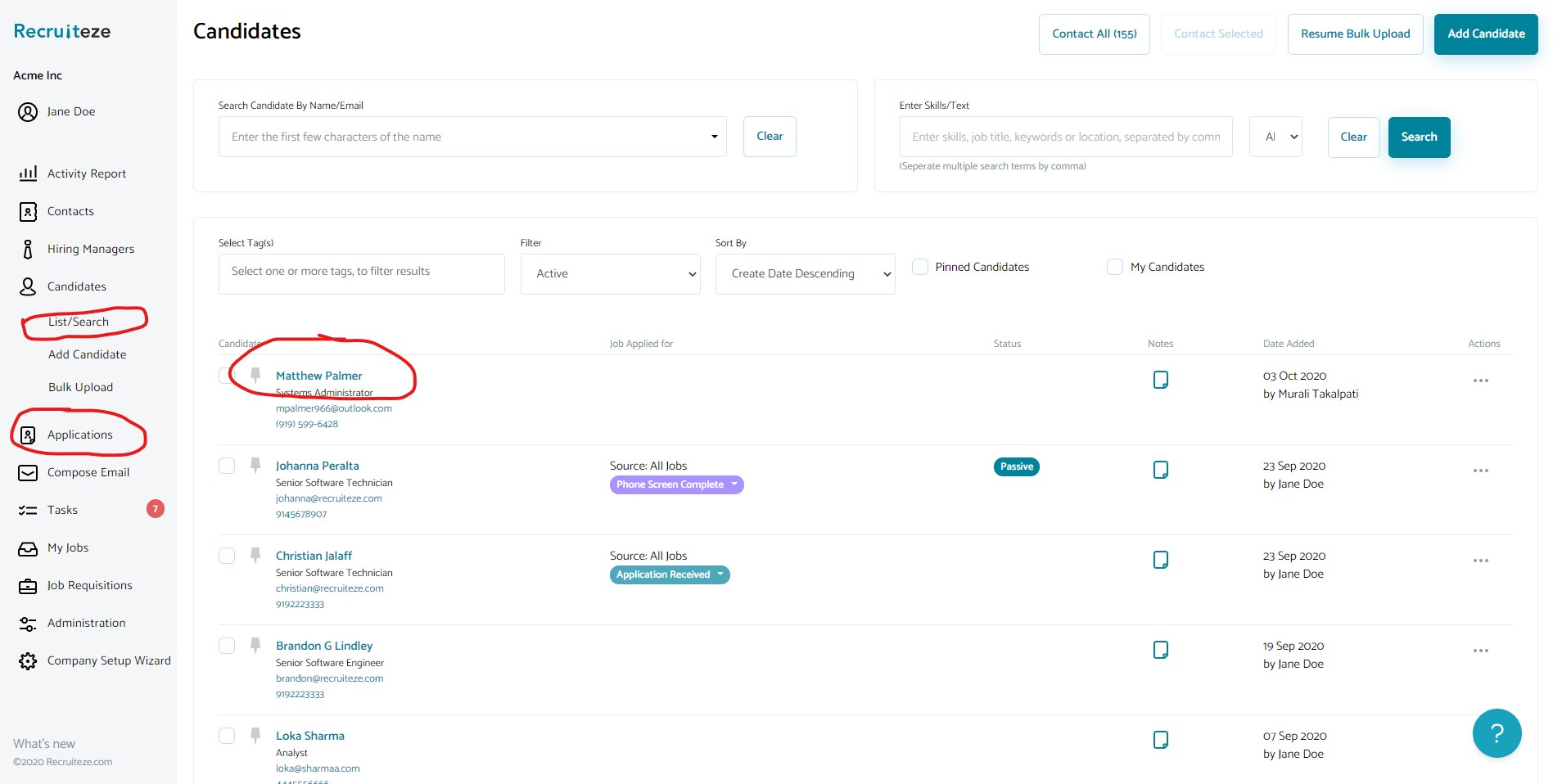Click the Company Setup Wizard gear icon
1553x784 pixels.
[x=27, y=661]
